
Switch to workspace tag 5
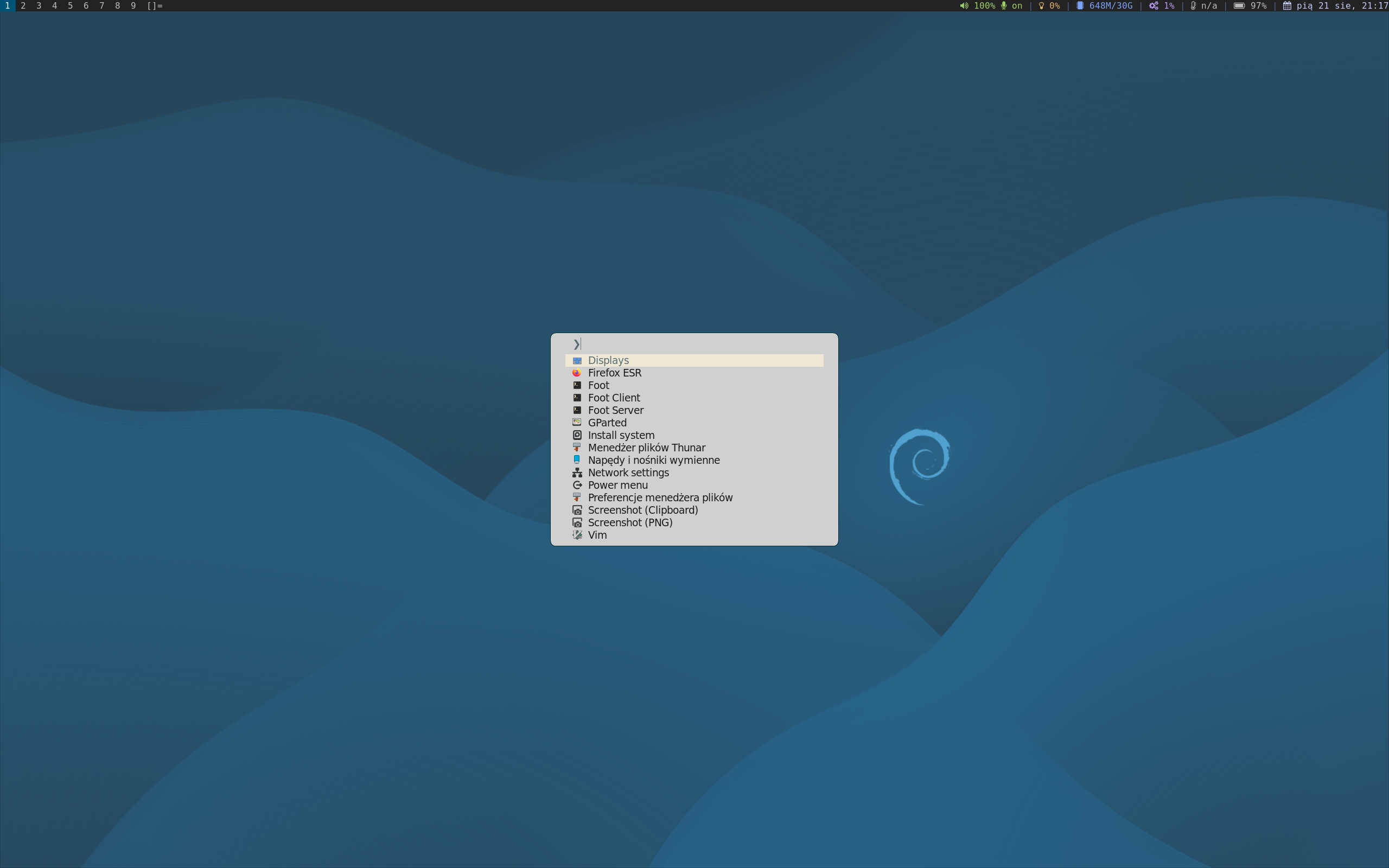[70, 6]
